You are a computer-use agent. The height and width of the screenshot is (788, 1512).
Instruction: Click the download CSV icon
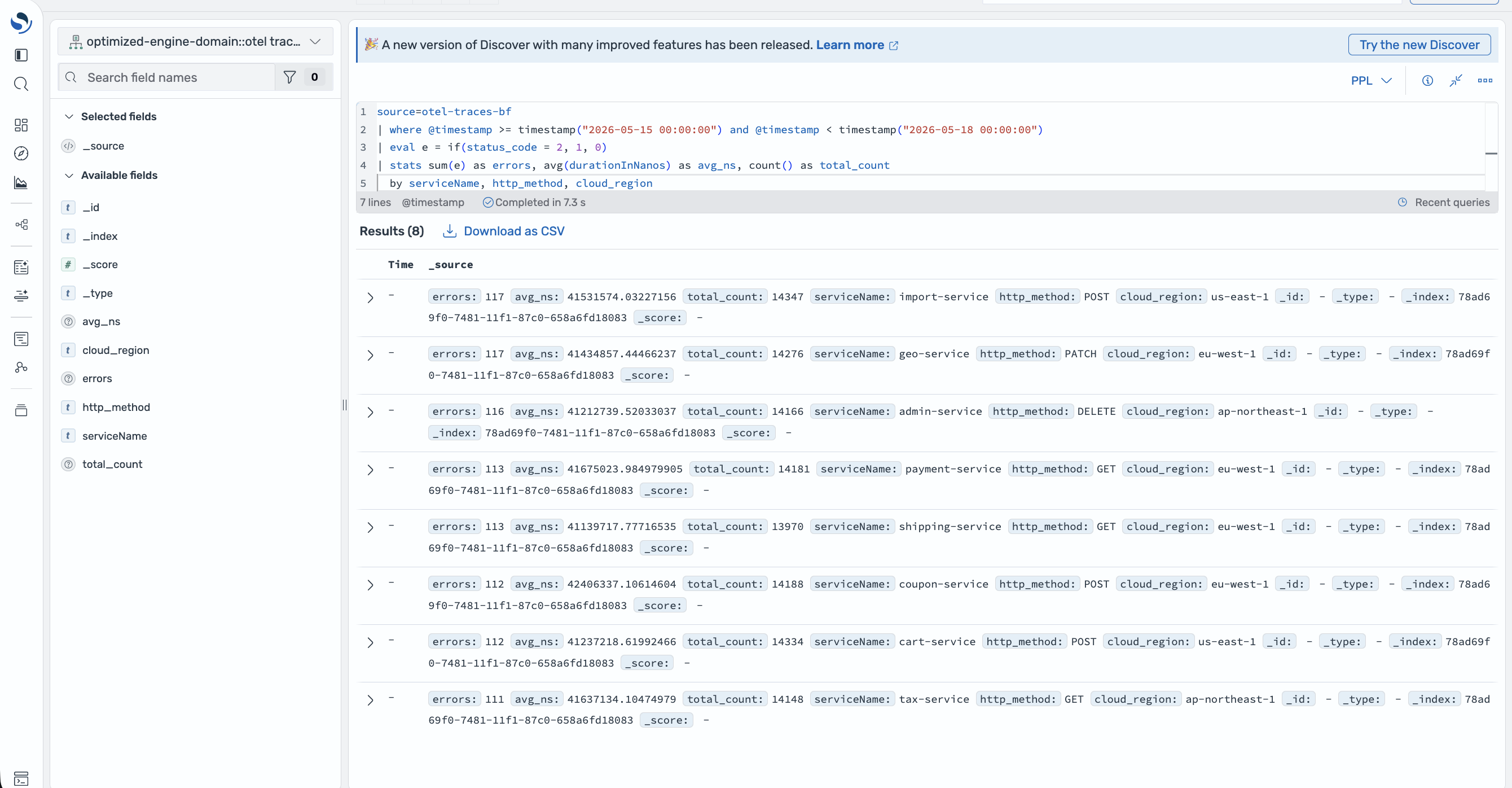coord(450,231)
